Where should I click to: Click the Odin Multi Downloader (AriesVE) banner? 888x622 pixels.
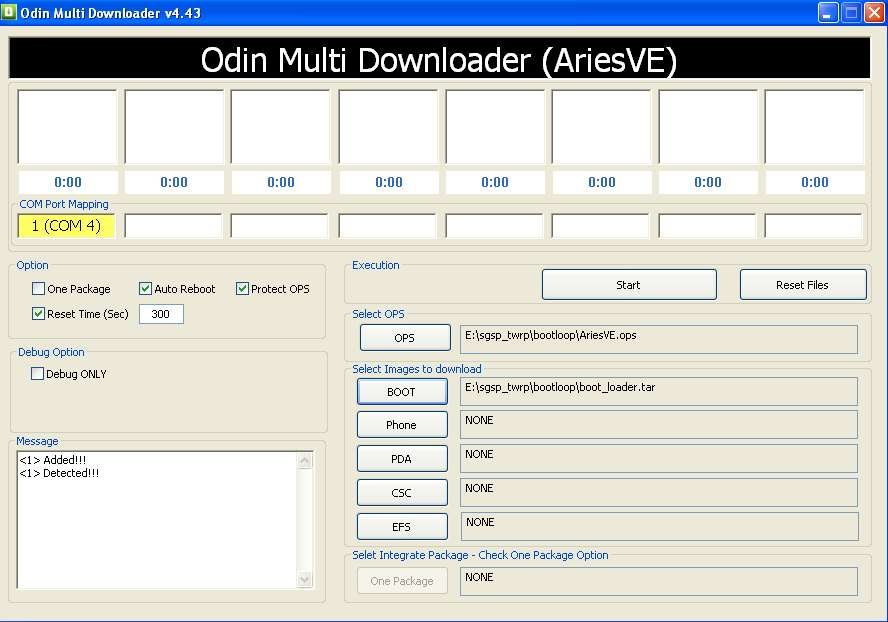coord(439,59)
